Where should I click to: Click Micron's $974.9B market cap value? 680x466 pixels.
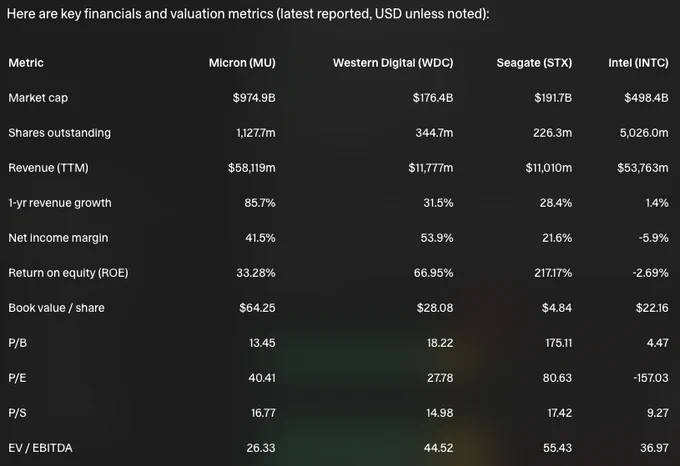coord(254,98)
